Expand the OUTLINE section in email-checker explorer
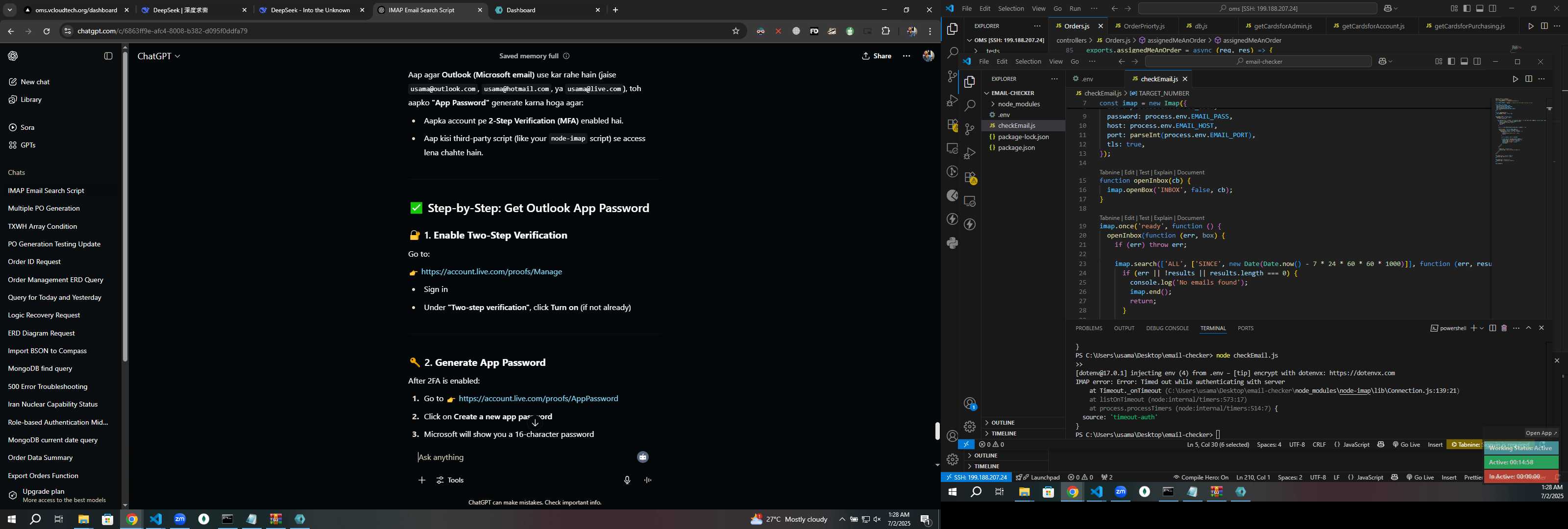Screen dimensions: 1568x529 coord(1023,423)
